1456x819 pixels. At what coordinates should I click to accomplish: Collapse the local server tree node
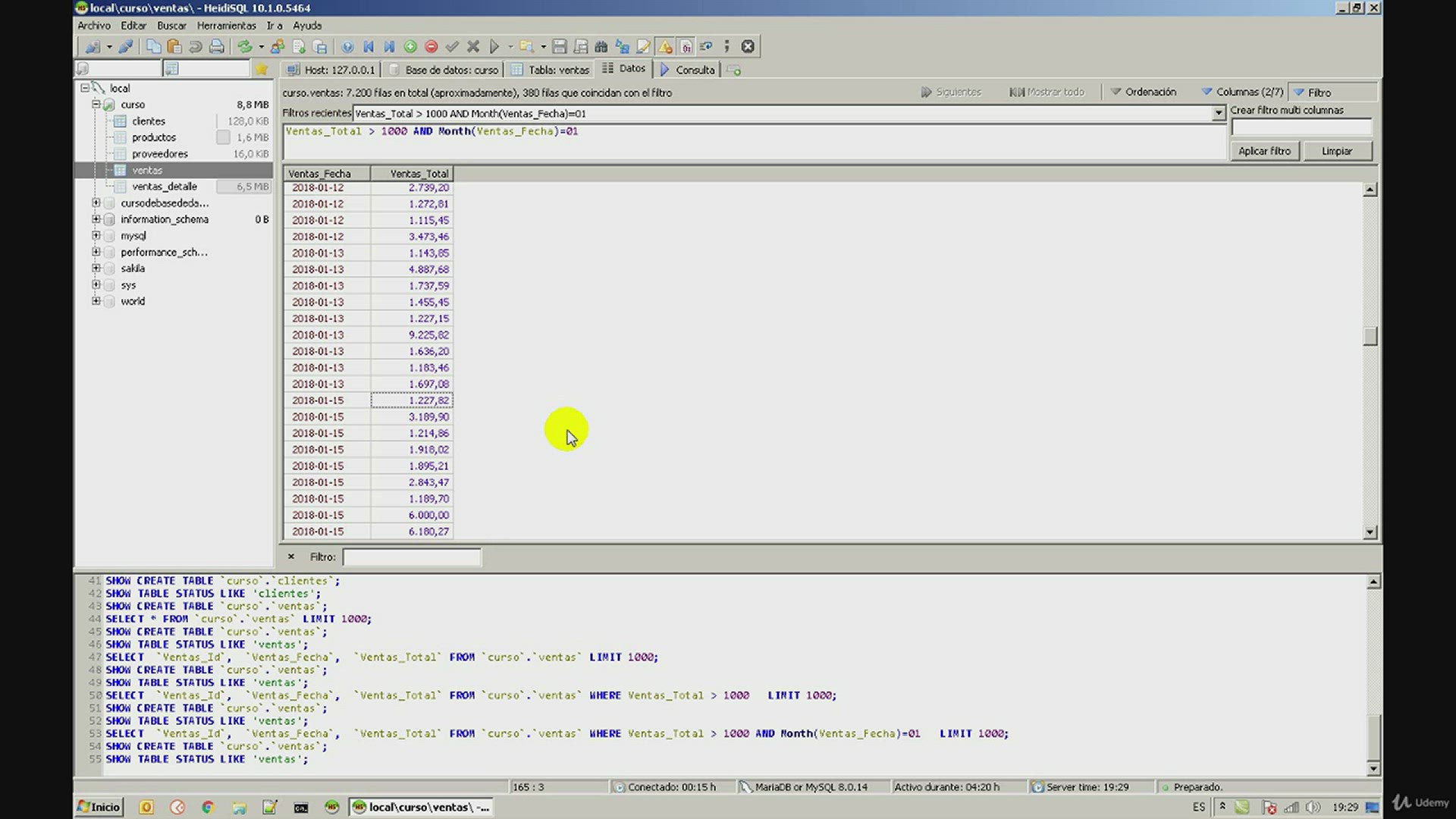coord(85,88)
